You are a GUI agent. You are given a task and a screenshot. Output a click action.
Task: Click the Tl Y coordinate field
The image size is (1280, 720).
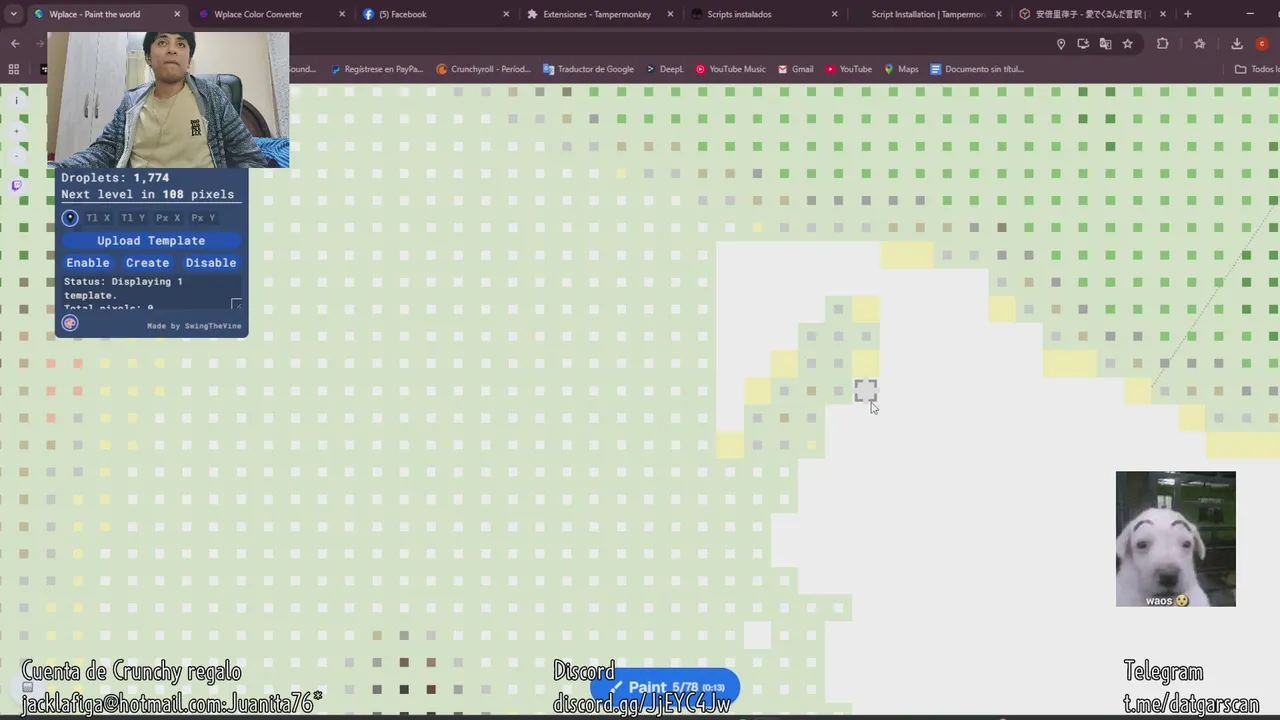click(x=133, y=218)
